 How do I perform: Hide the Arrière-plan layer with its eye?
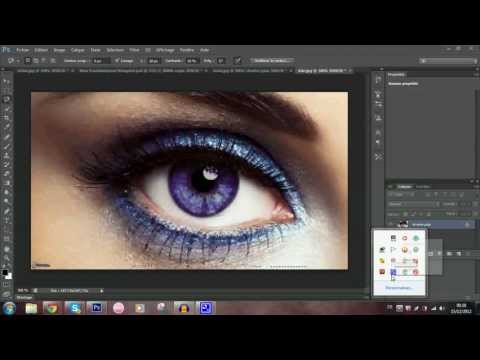pyautogui.click(x=391, y=225)
